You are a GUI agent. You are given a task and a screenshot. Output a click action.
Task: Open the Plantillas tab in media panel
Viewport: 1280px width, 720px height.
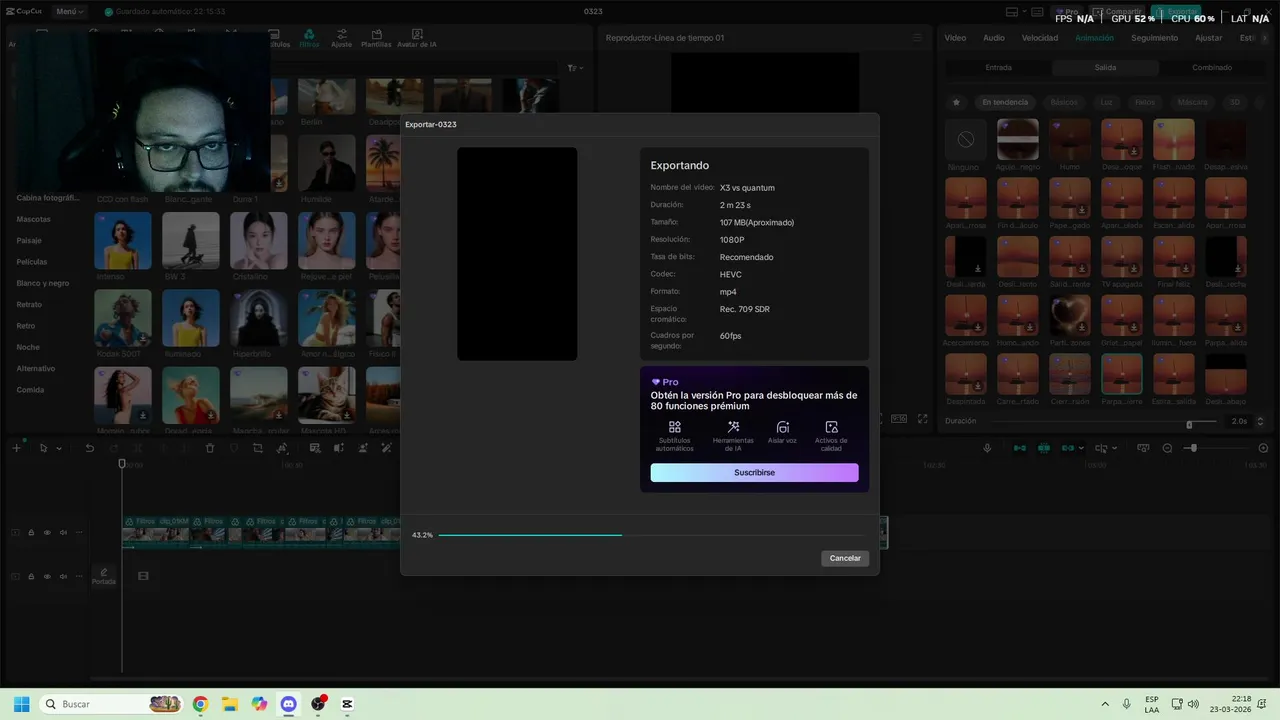376,38
